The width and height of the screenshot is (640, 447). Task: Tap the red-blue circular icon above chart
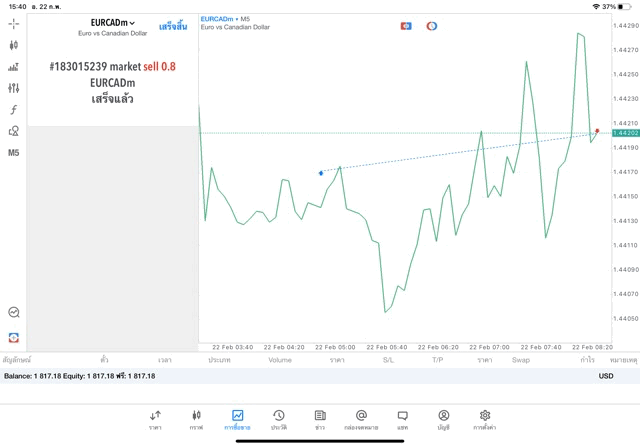click(431, 26)
